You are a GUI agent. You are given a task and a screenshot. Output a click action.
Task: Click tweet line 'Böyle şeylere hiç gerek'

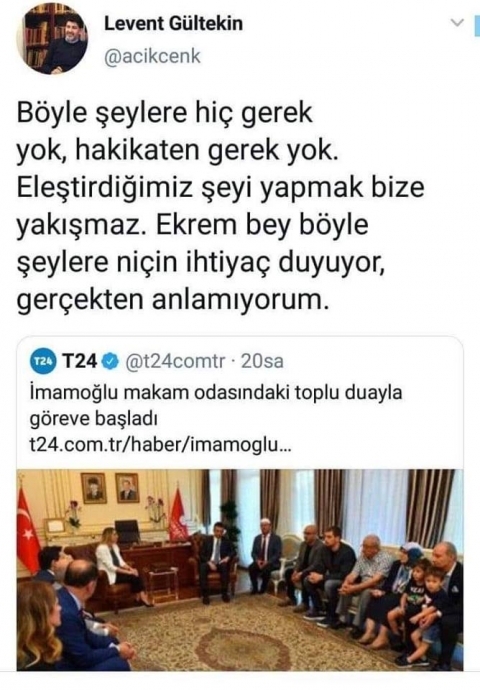165,114
